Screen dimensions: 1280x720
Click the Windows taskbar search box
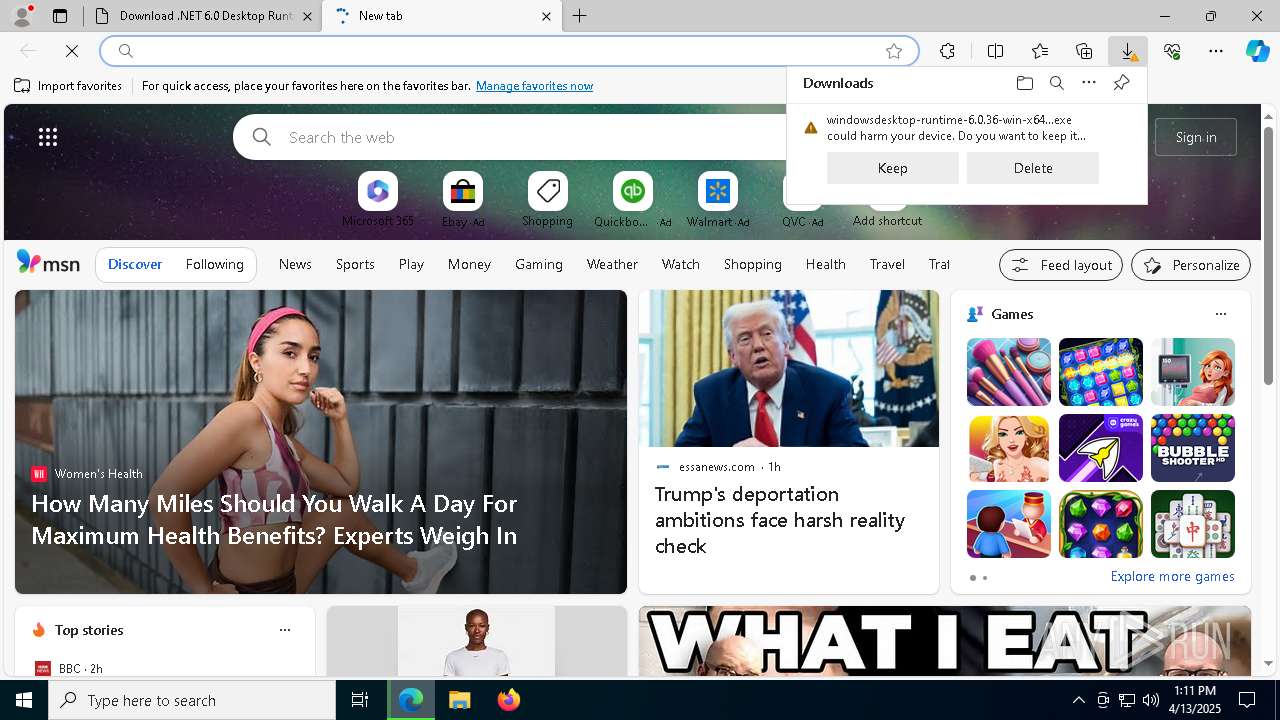[192, 700]
